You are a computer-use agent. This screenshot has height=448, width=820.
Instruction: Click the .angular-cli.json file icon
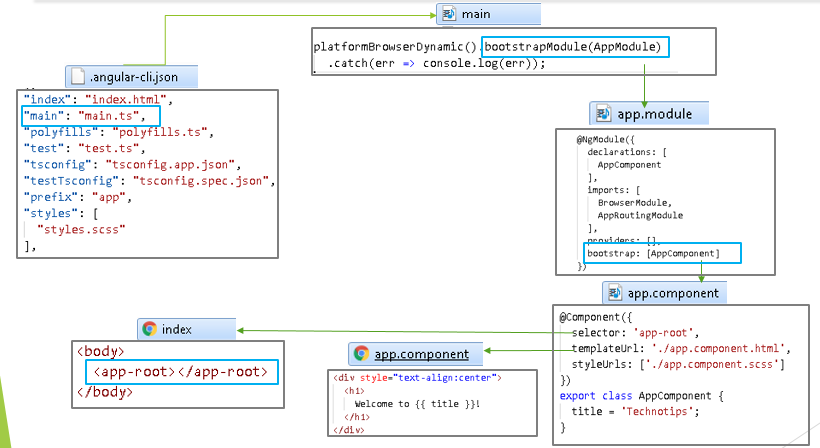point(78,76)
